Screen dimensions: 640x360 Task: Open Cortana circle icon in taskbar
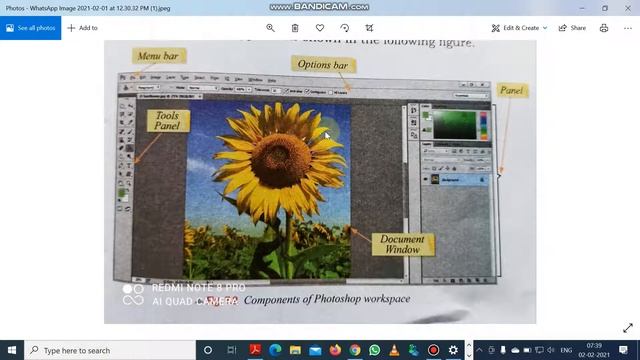click(x=208, y=350)
